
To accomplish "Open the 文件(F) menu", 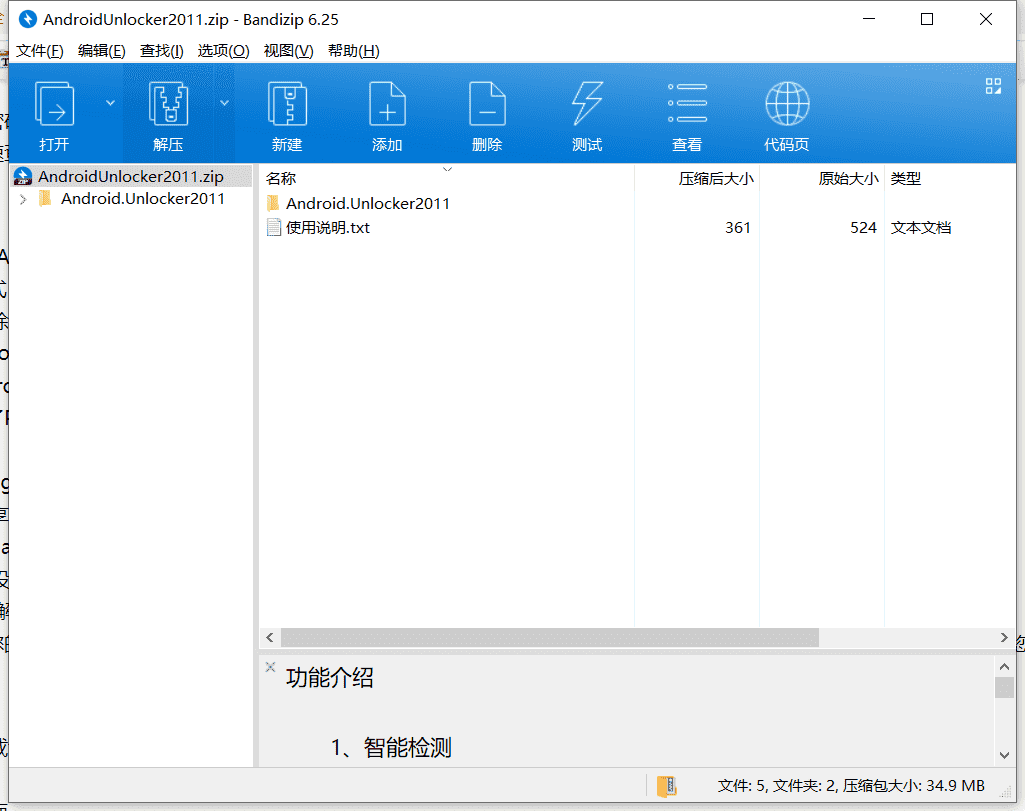I will click(39, 51).
